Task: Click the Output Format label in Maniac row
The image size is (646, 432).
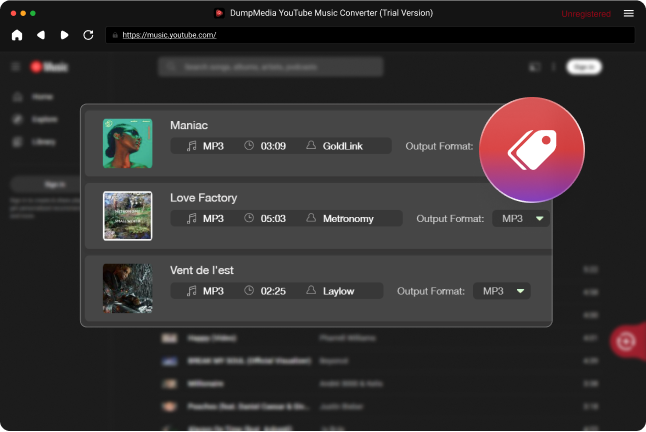Action: pyautogui.click(x=439, y=146)
